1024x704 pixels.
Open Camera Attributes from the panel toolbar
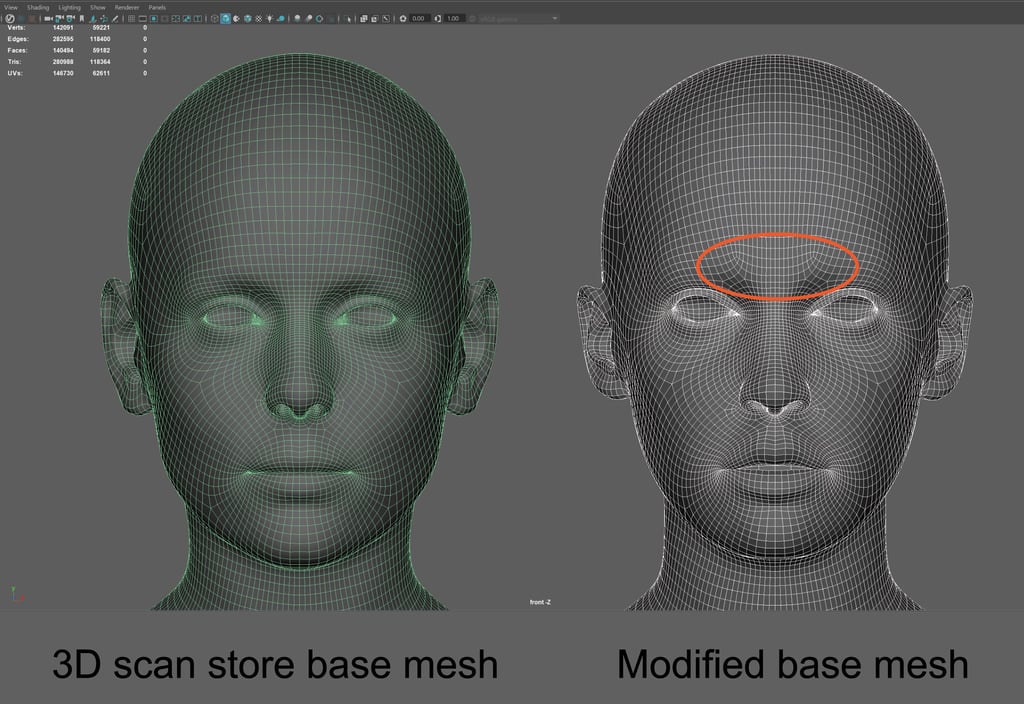pos(70,18)
